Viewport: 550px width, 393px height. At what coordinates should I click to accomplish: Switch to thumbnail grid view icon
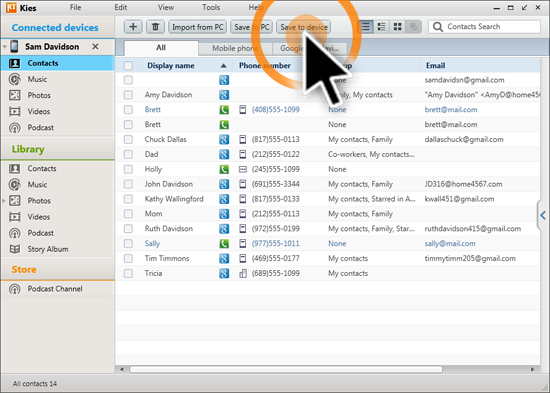(397, 27)
